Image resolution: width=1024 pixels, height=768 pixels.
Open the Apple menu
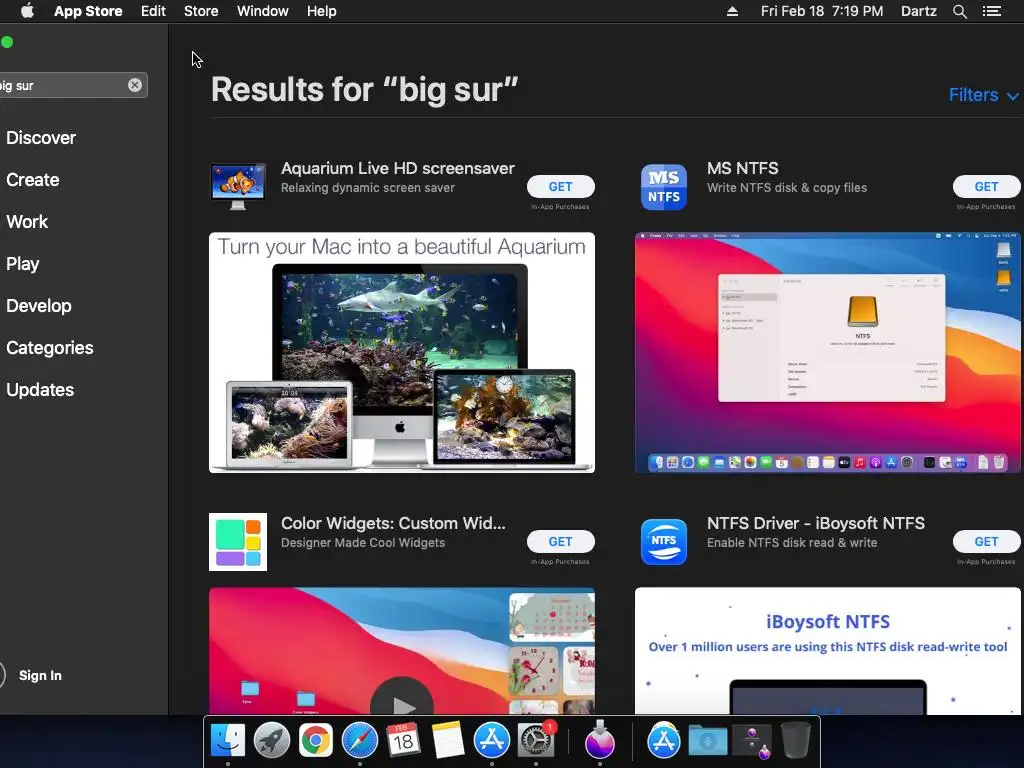click(27, 11)
